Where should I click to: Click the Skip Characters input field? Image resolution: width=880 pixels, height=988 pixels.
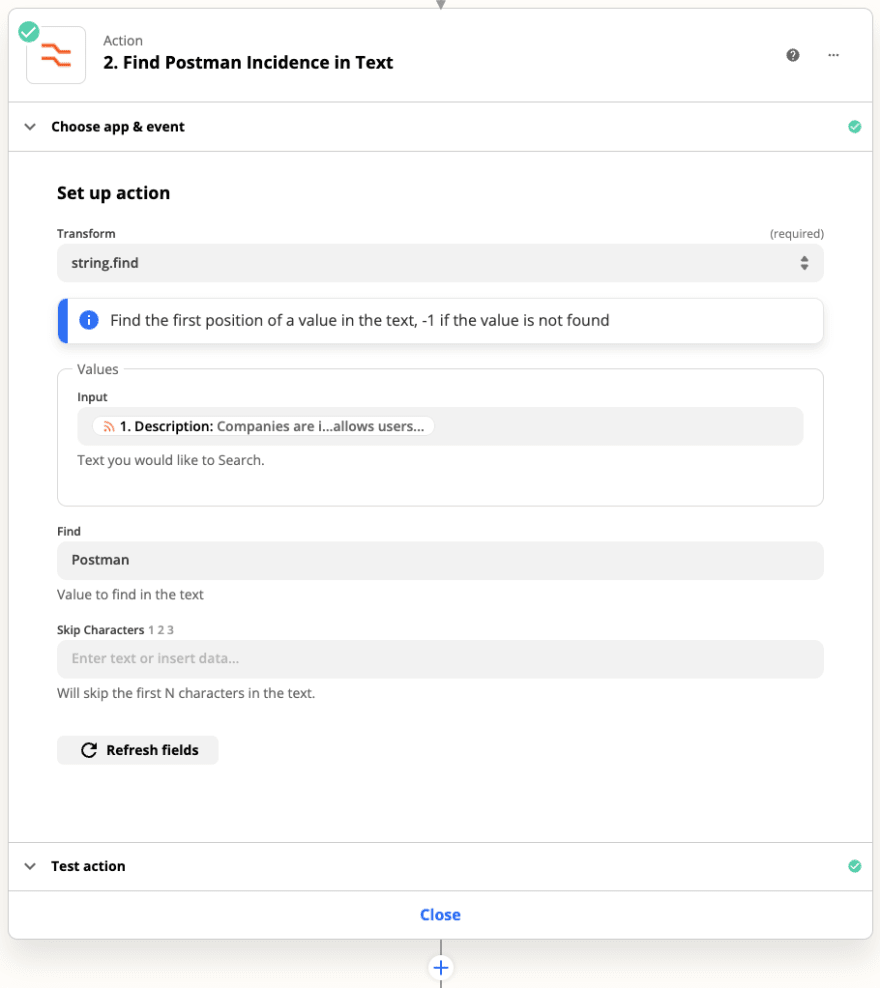point(440,658)
